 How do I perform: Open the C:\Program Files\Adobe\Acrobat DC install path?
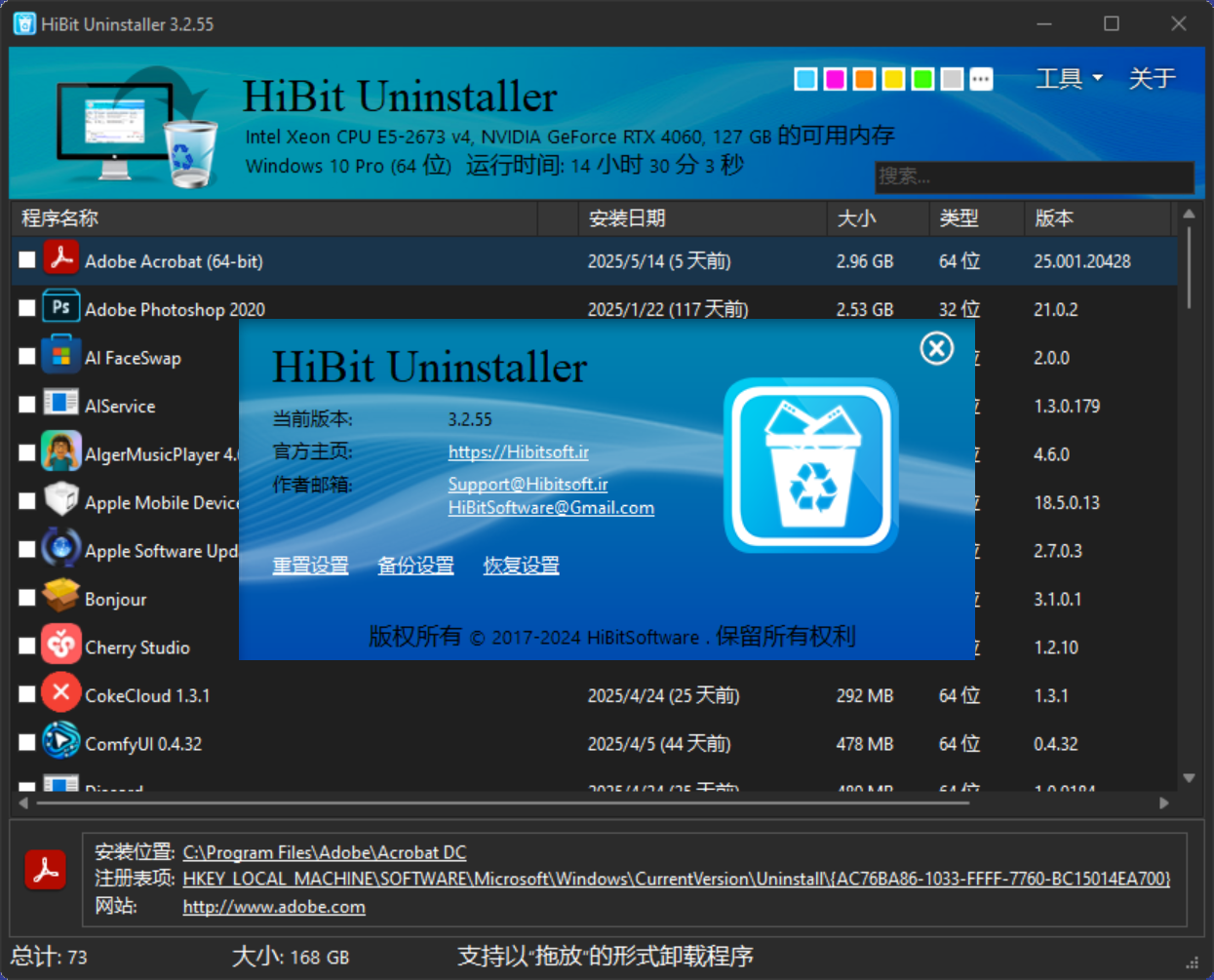point(325,852)
